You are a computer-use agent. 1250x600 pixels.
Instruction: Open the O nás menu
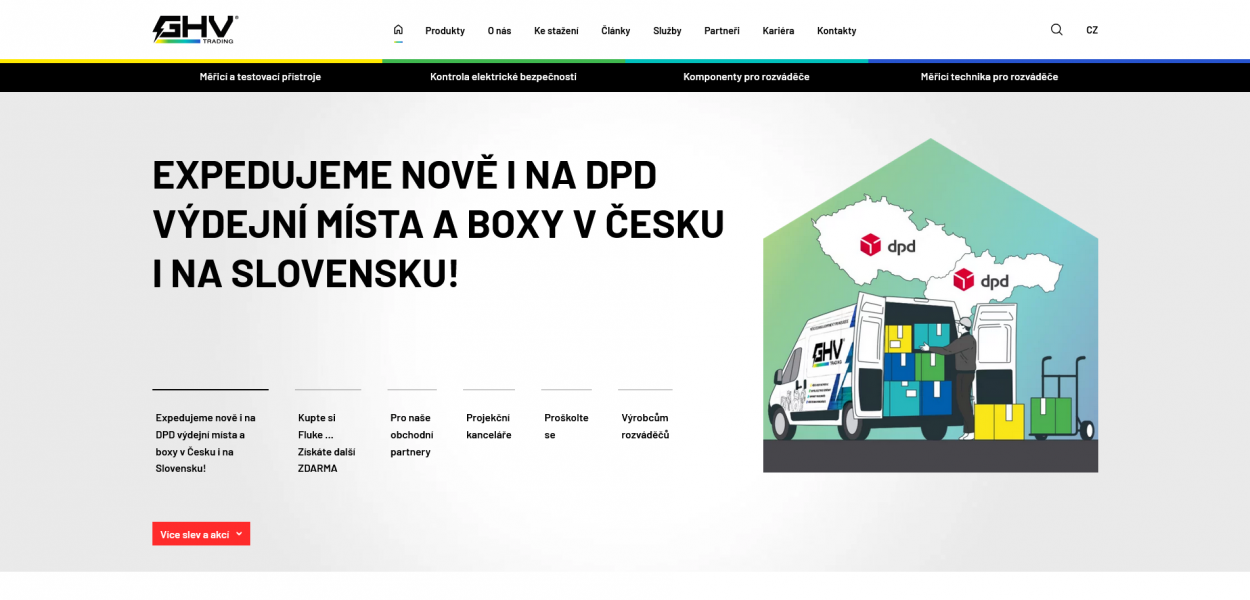(x=499, y=31)
